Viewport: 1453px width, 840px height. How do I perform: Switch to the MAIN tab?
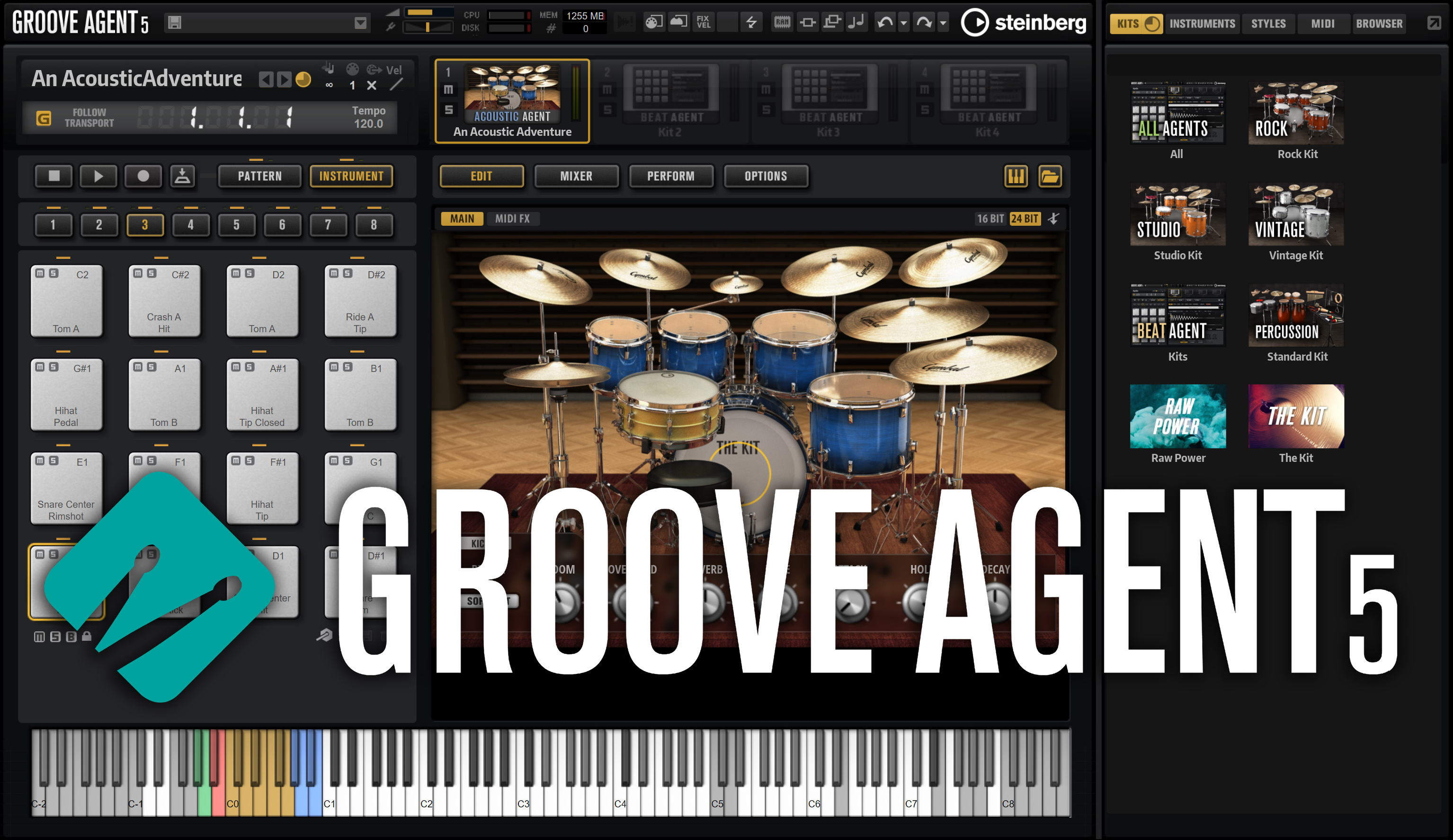[462, 219]
